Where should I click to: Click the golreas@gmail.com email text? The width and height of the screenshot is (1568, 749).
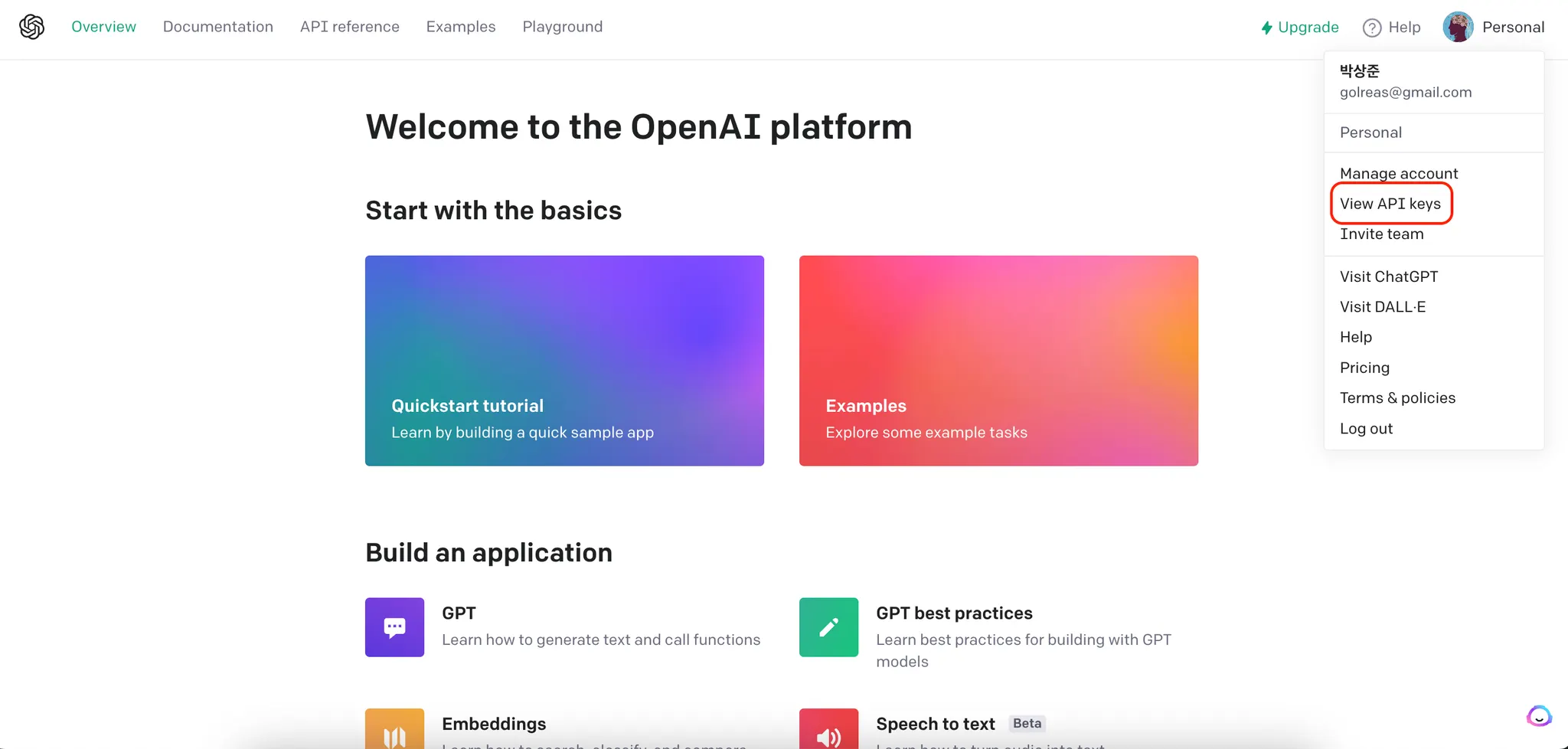click(x=1406, y=93)
